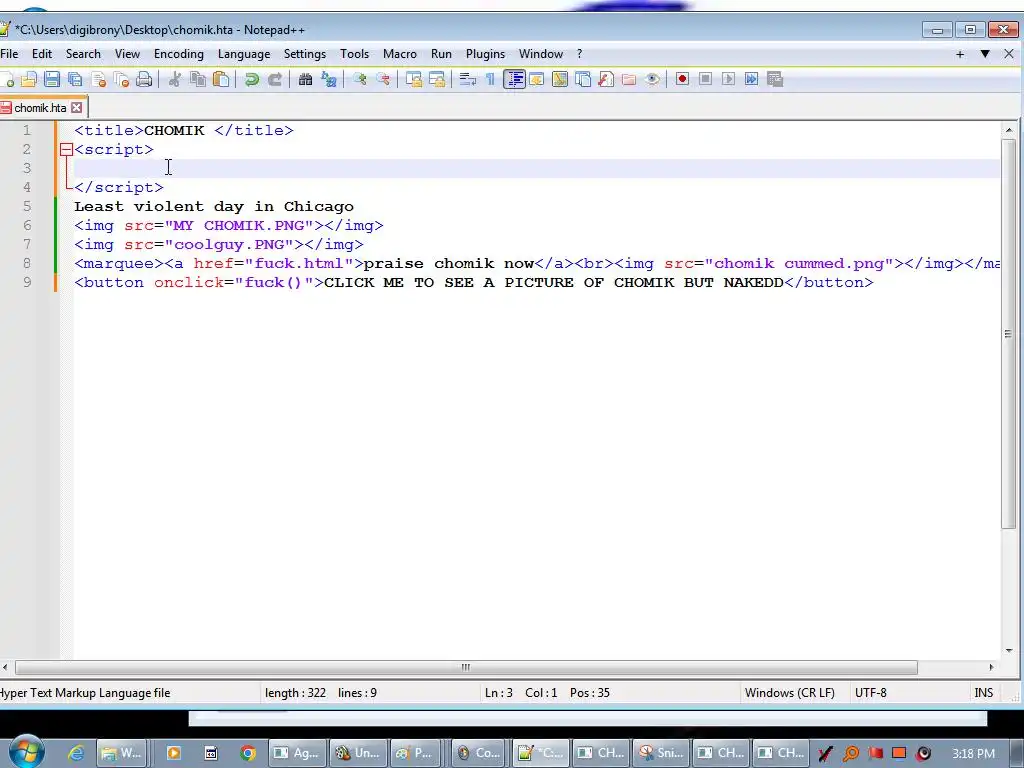Click the horizontal scrollbar right arrow
The image size is (1024, 768).
pos(991,667)
